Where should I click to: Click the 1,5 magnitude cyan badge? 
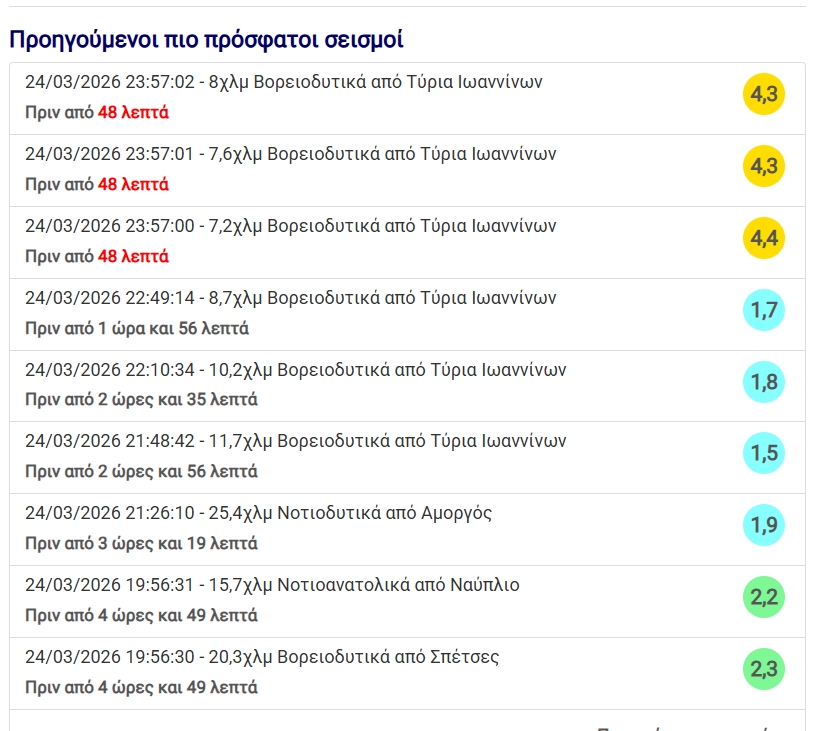click(x=764, y=454)
